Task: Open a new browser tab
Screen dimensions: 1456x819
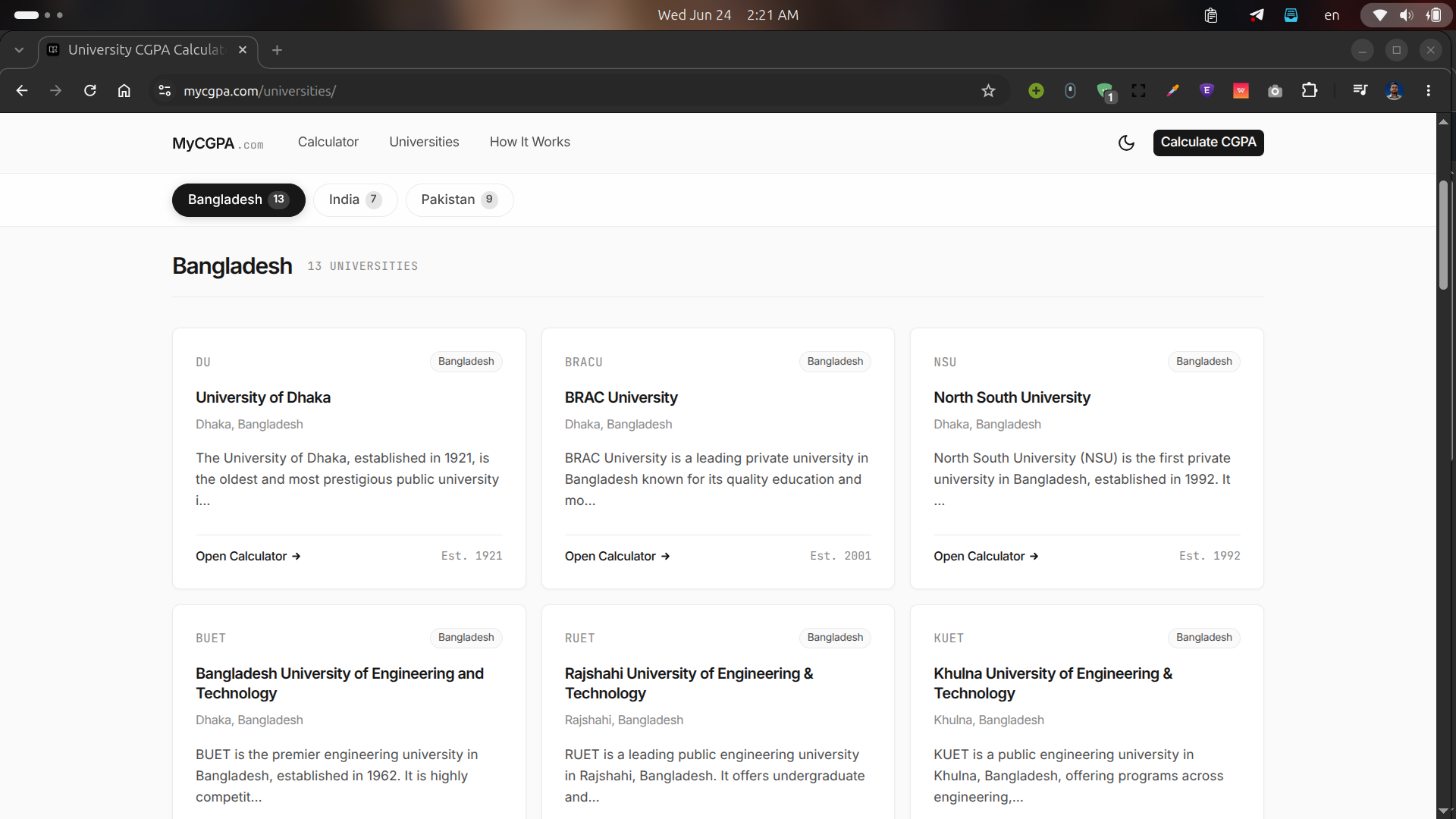Action: coord(277,50)
